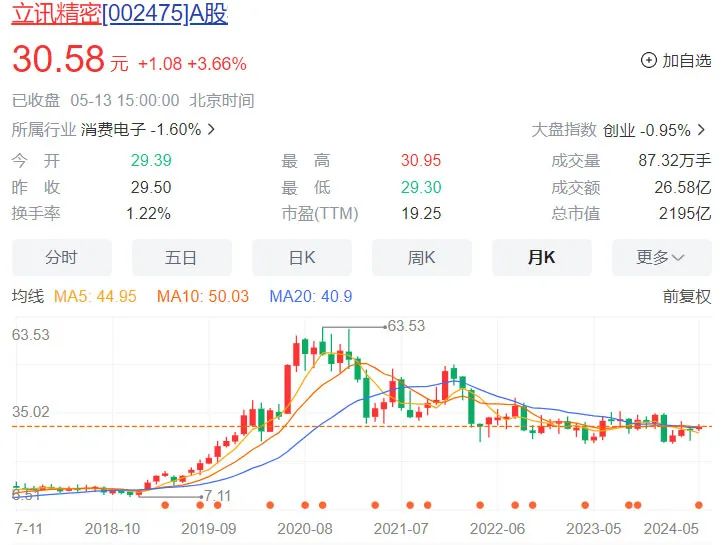Click the 2020-08 date axis label
The height and width of the screenshot is (545, 724).
point(305,528)
